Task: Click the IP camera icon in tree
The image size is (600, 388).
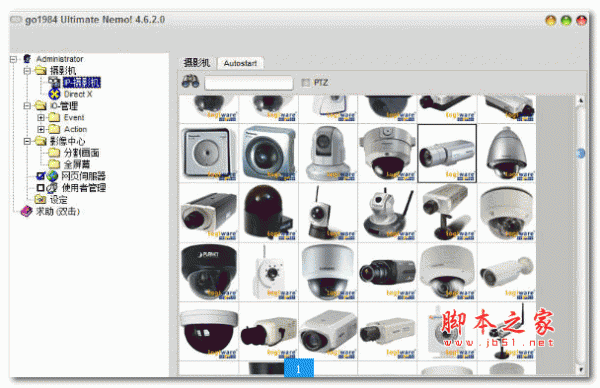Action: pyautogui.click(x=54, y=82)
